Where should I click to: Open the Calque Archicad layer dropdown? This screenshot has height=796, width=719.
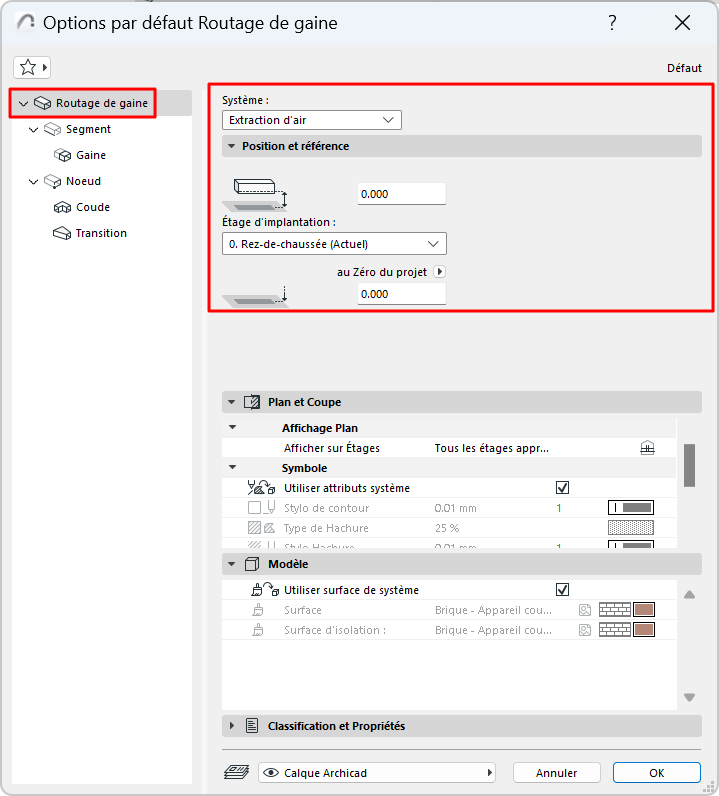click(377, 773)
